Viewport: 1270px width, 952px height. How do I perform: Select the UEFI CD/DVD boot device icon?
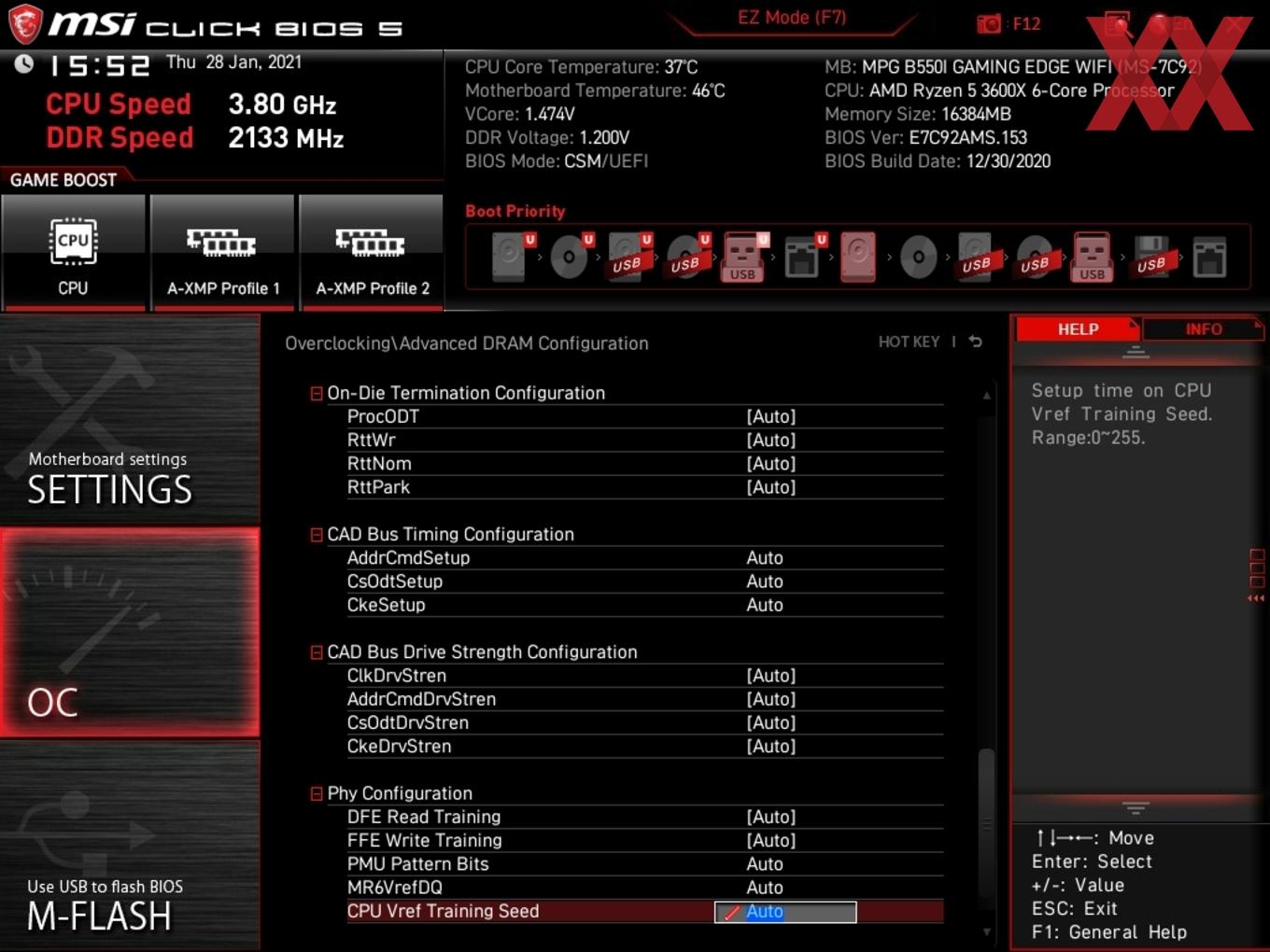pos(570,257)
